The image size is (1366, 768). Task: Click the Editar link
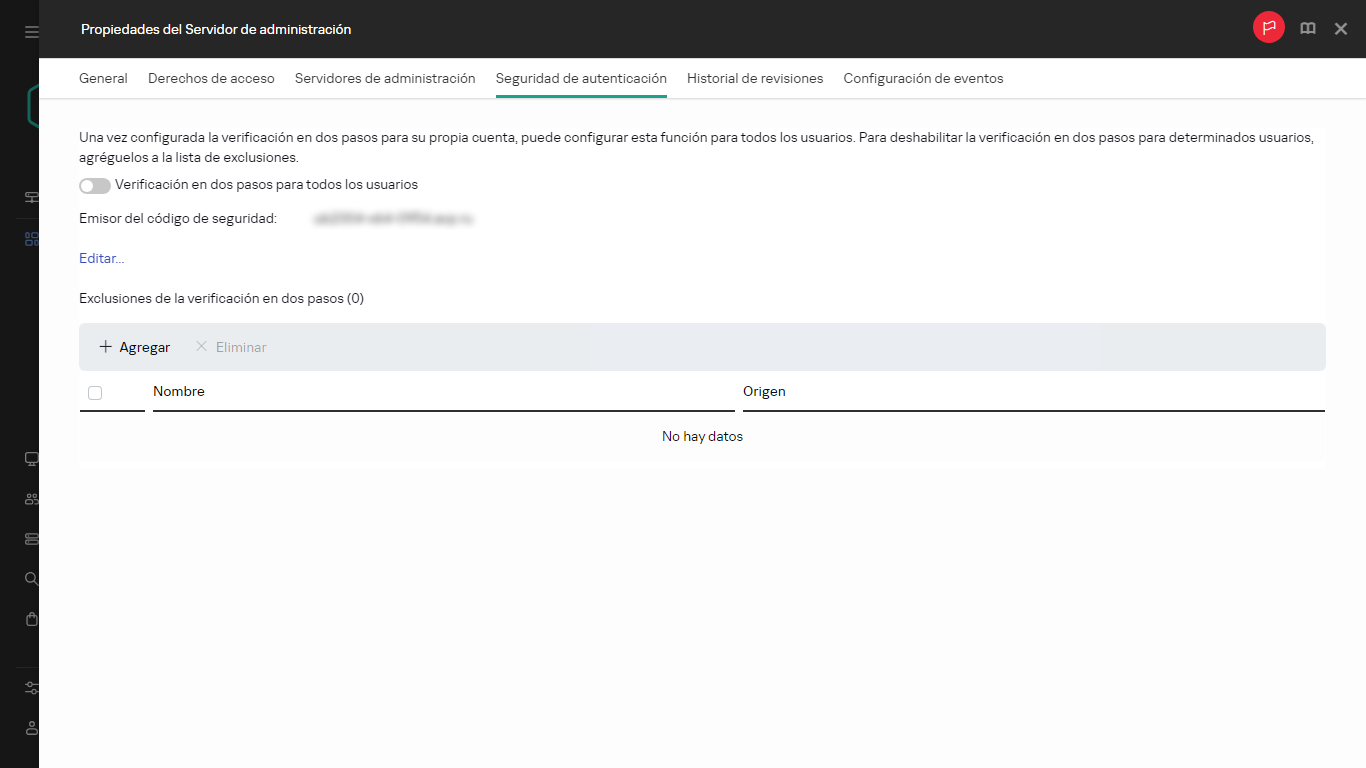tap(102, 258)
